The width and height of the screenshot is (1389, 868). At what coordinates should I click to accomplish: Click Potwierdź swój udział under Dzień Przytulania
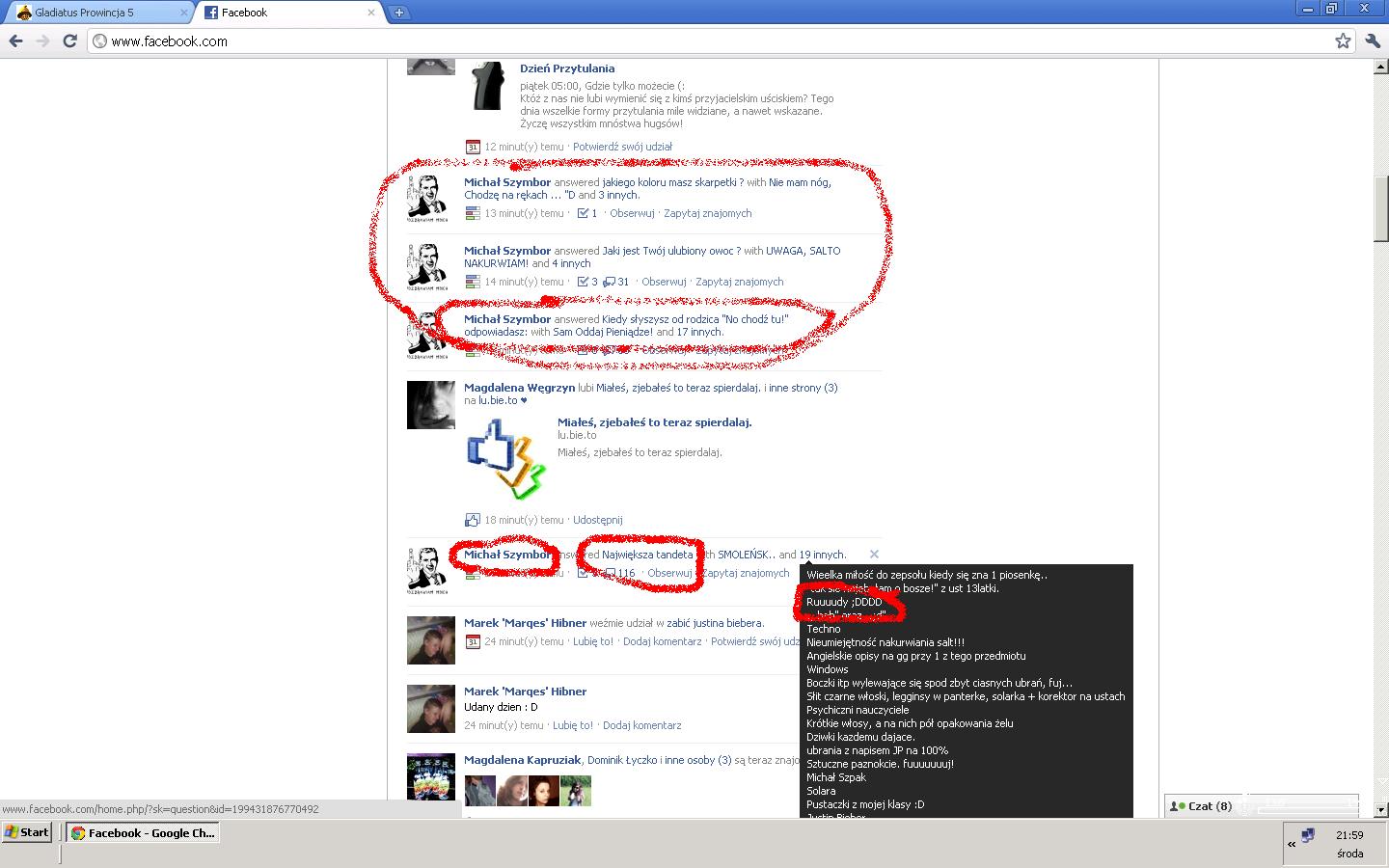(622, 147)
